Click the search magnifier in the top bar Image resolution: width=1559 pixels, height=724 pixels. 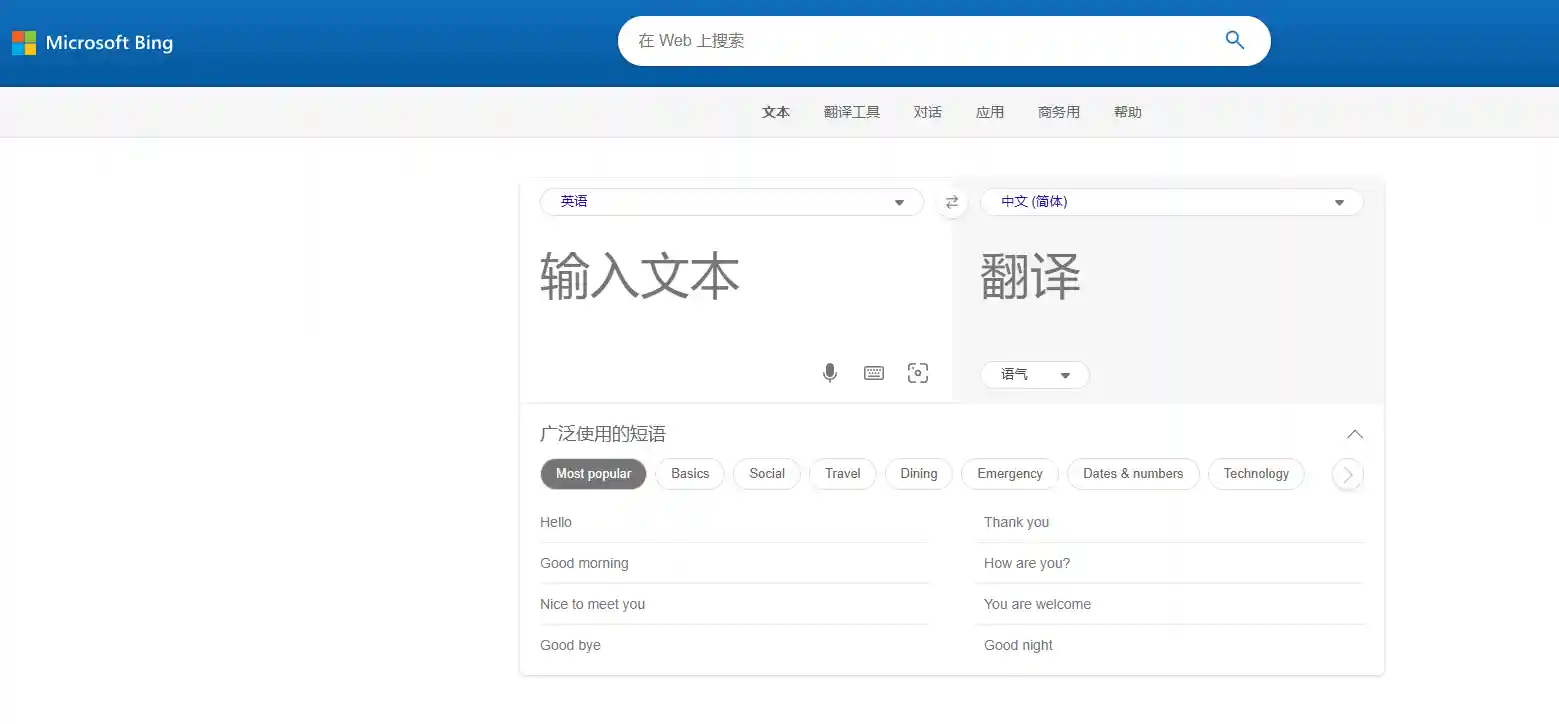(1234, 40)
